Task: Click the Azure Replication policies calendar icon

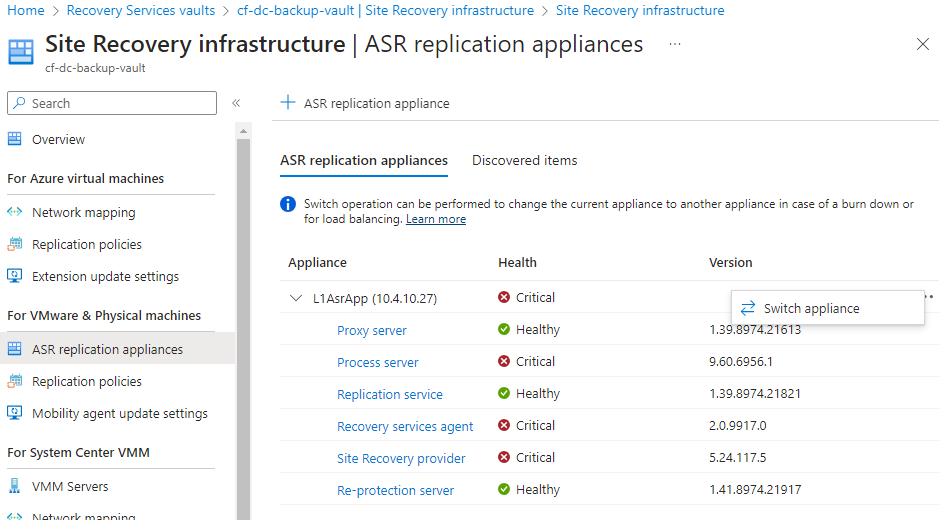Action: pos(14,244)
